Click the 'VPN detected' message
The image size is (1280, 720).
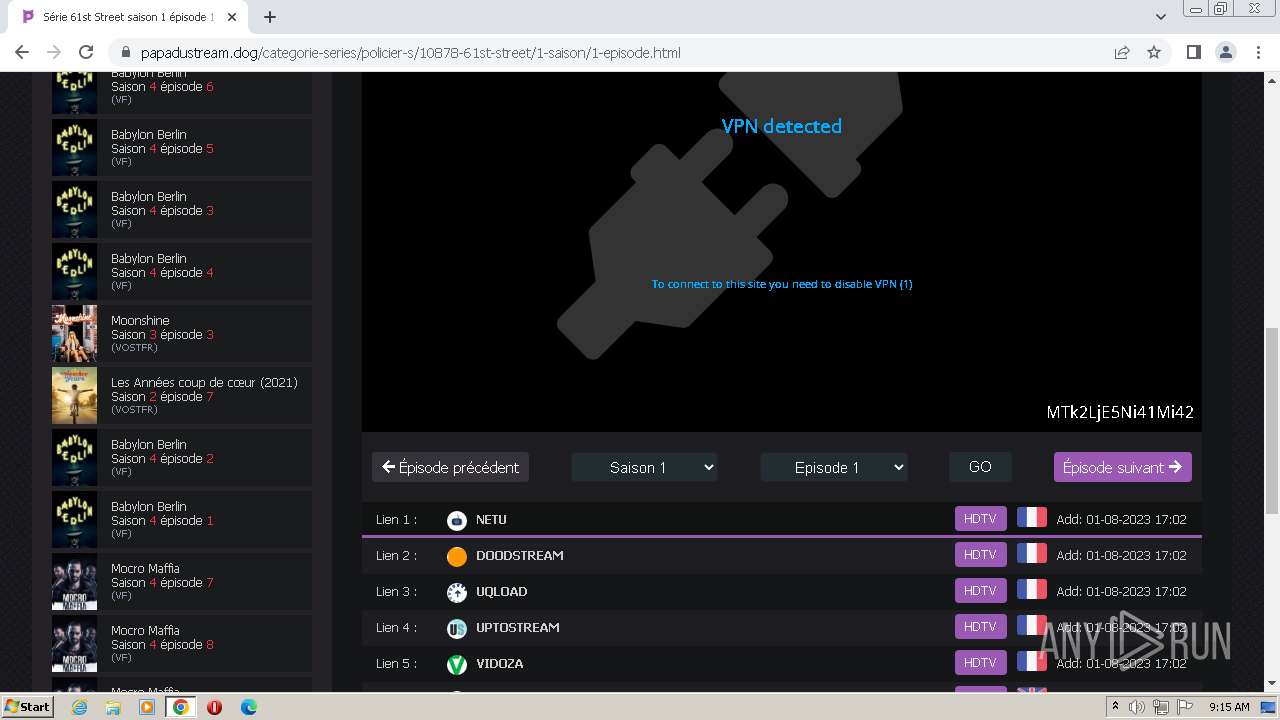click(x=782, y=126)
